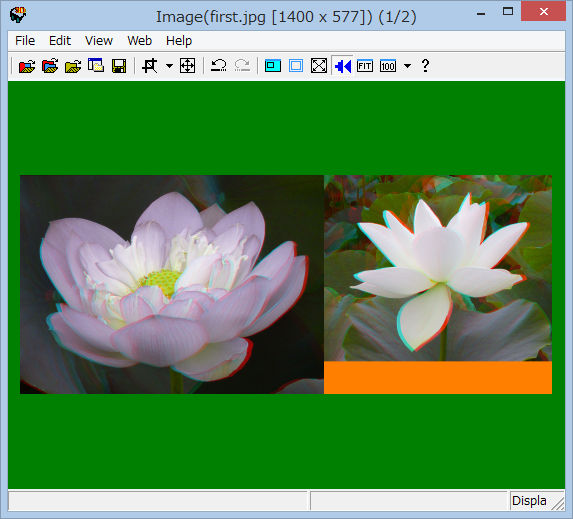Expand dropdown arrow beside crop tool
Screen dimensions: 573x519
pos(169,66)
